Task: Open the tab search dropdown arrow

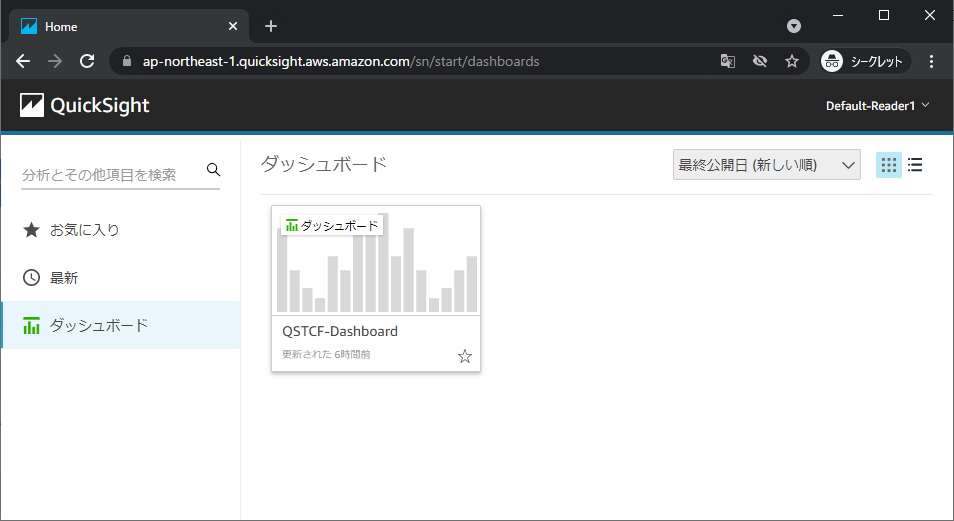Action: tap(793, 26)
